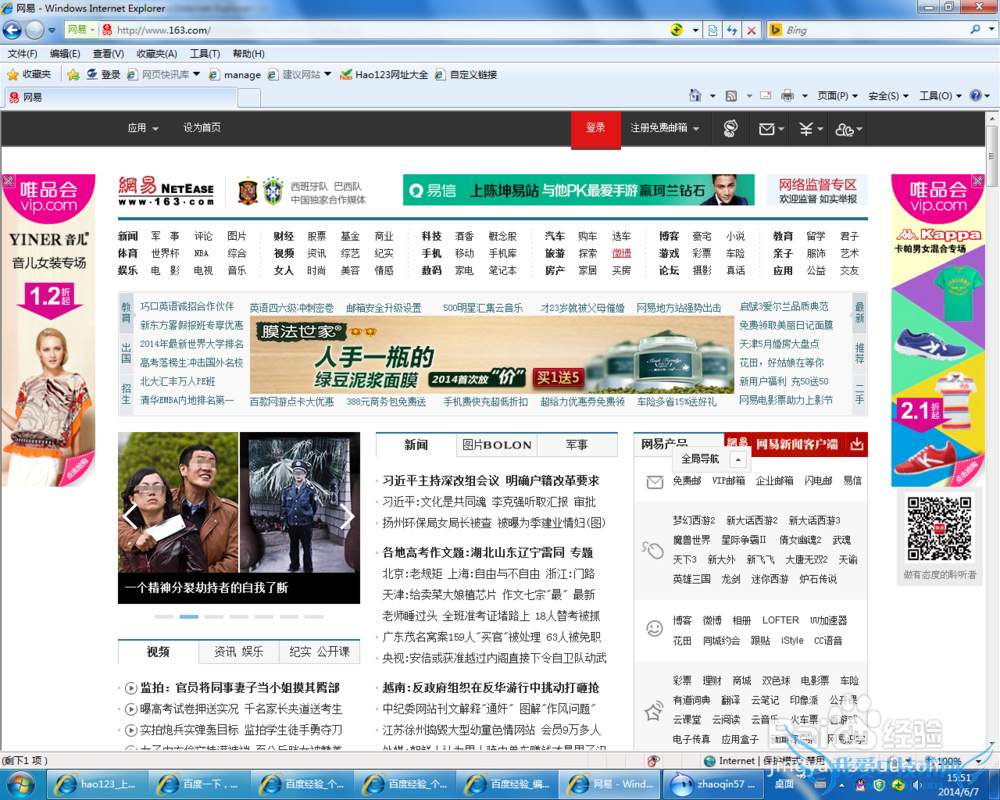The image size is (1000, 800).
Task: Open the 收藏夹(A) menu
Action: [x=157, y=54]
